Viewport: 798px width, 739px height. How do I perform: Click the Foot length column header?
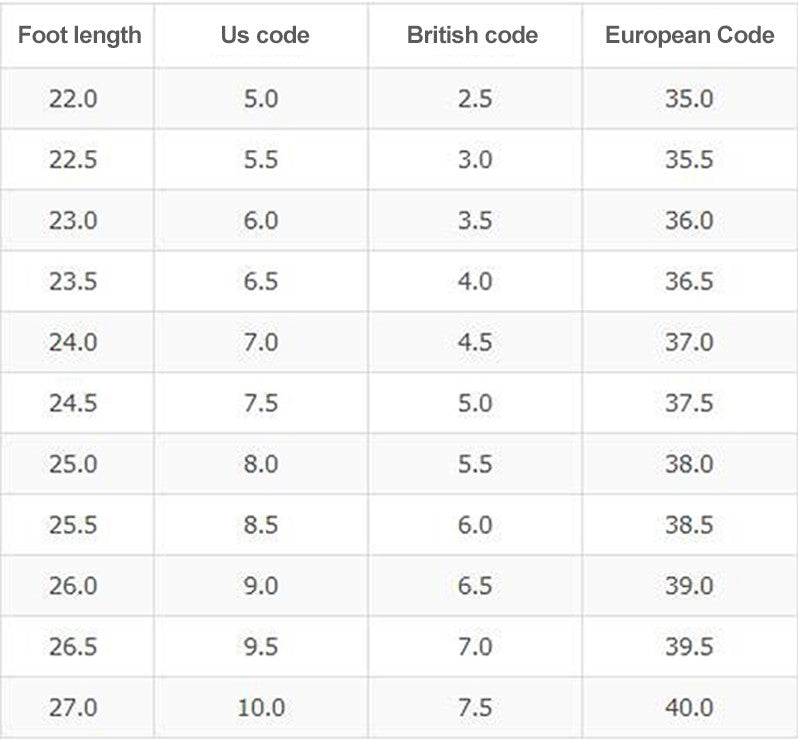point(78,36)
